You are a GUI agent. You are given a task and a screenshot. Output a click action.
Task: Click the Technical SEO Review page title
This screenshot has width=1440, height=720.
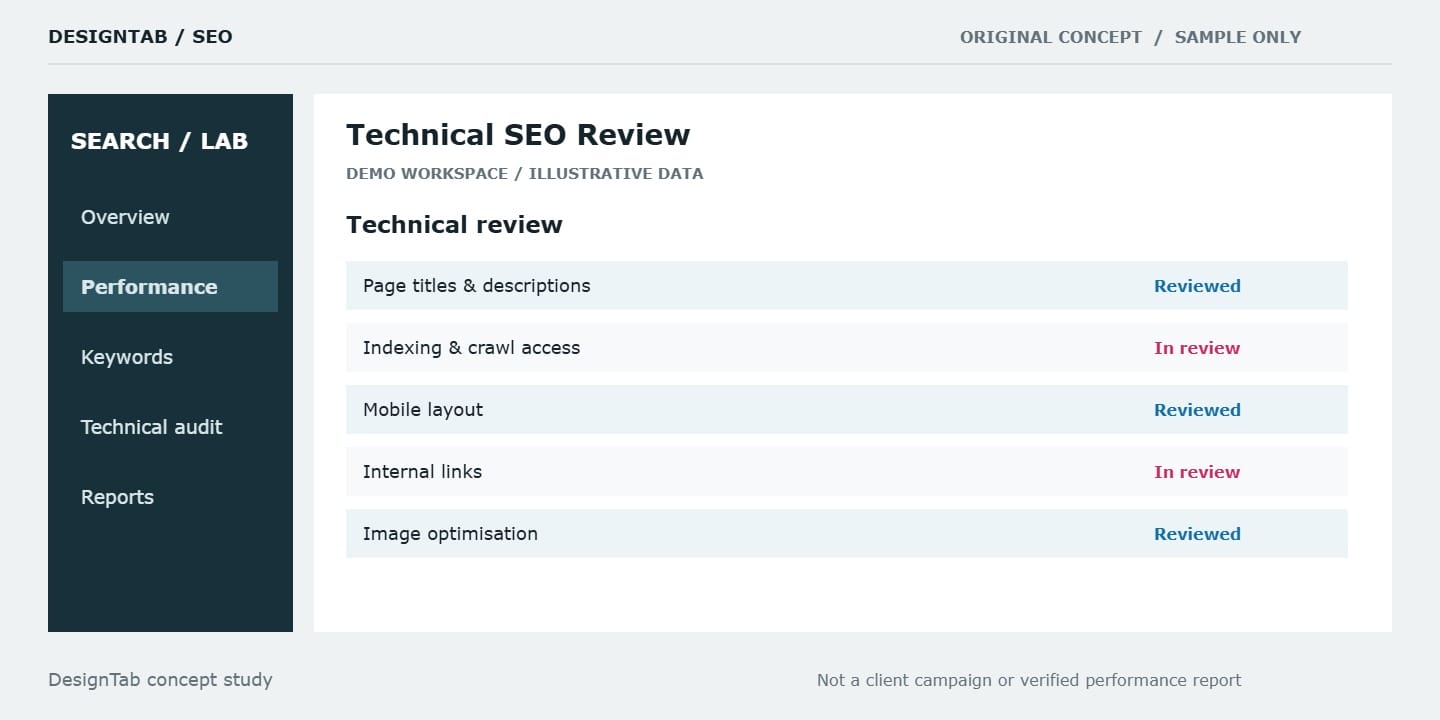click(518, 135)
